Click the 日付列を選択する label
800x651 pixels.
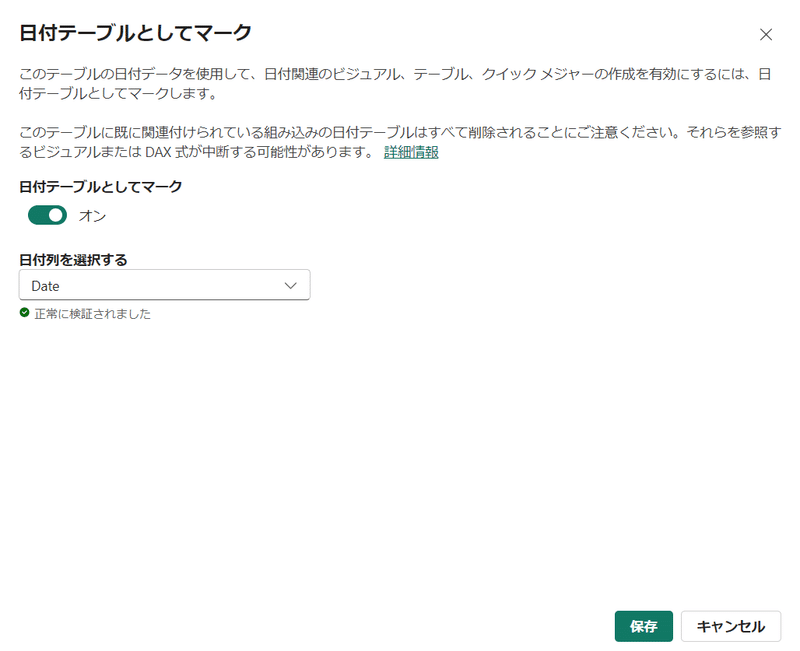(73, 260)
